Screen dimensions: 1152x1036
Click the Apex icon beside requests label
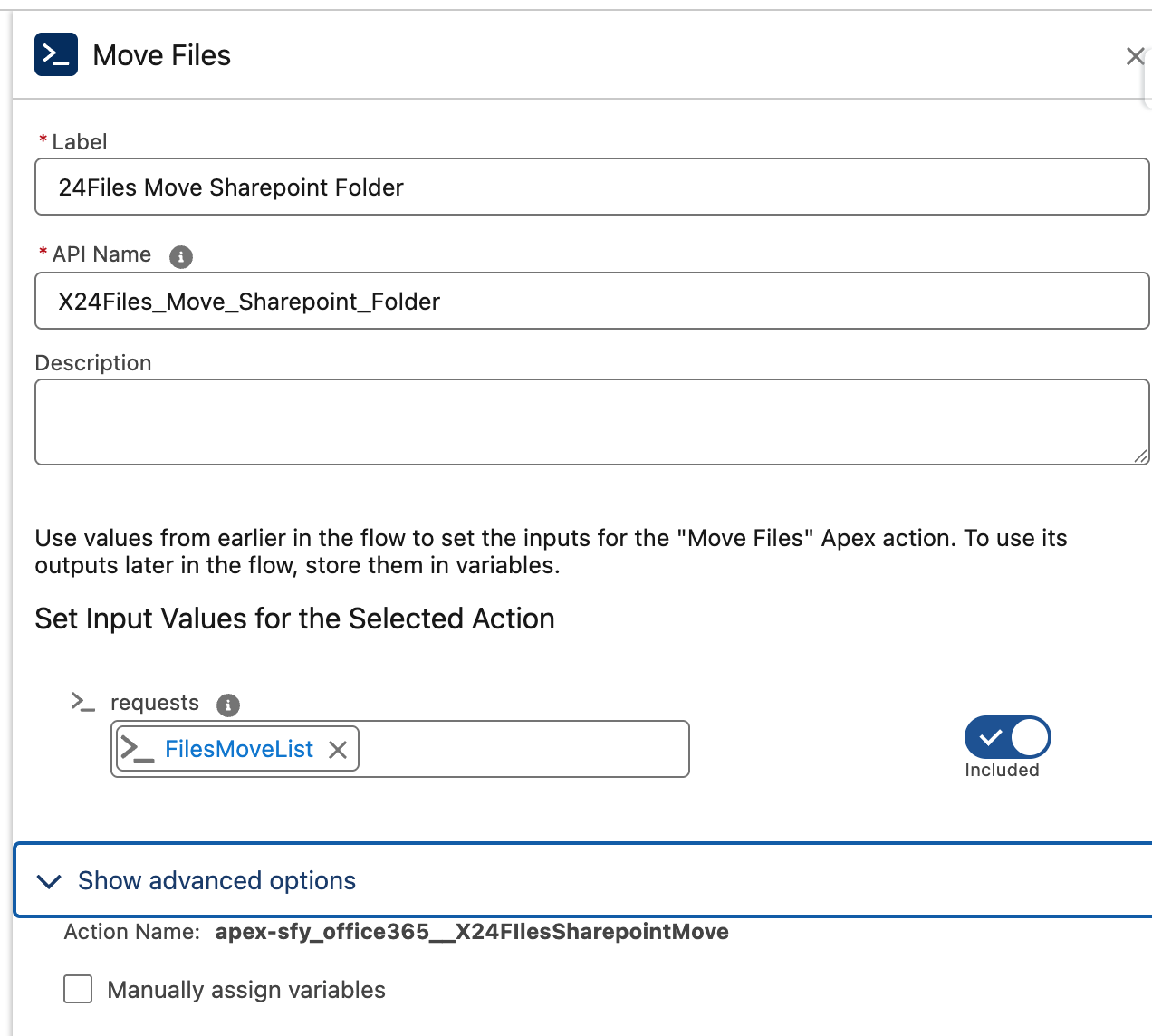click(x=83, y=702)
